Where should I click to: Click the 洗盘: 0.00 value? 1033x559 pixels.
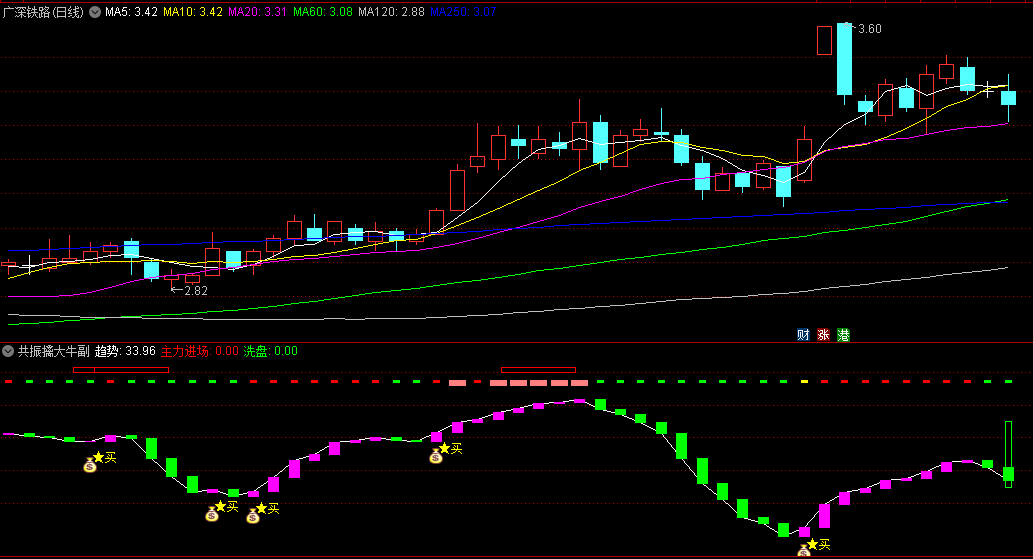(271, 351)
